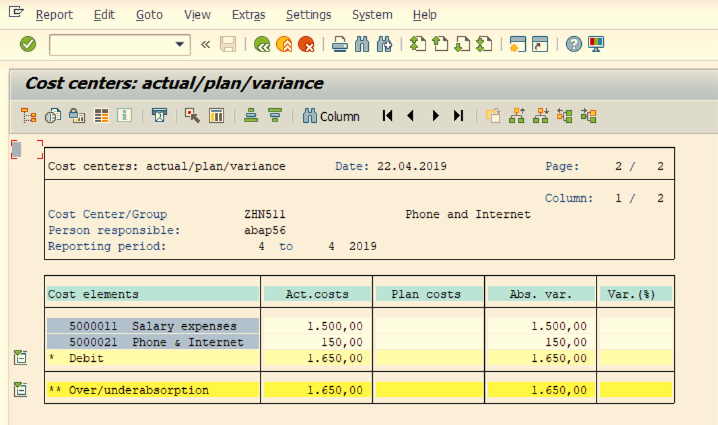The width and height of the screenshot is (718, 425).
Task: Click the green Back icon
Action: 262,44
